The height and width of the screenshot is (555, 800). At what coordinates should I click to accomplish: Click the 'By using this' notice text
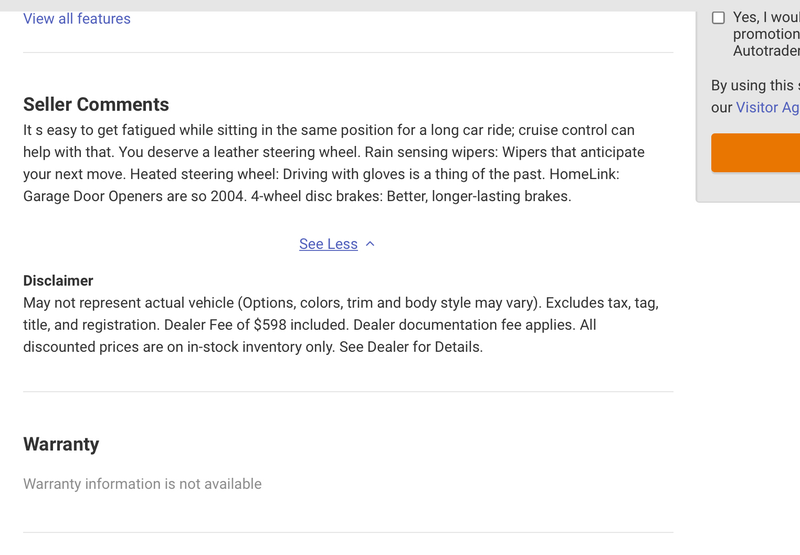(x=753, y=85)
